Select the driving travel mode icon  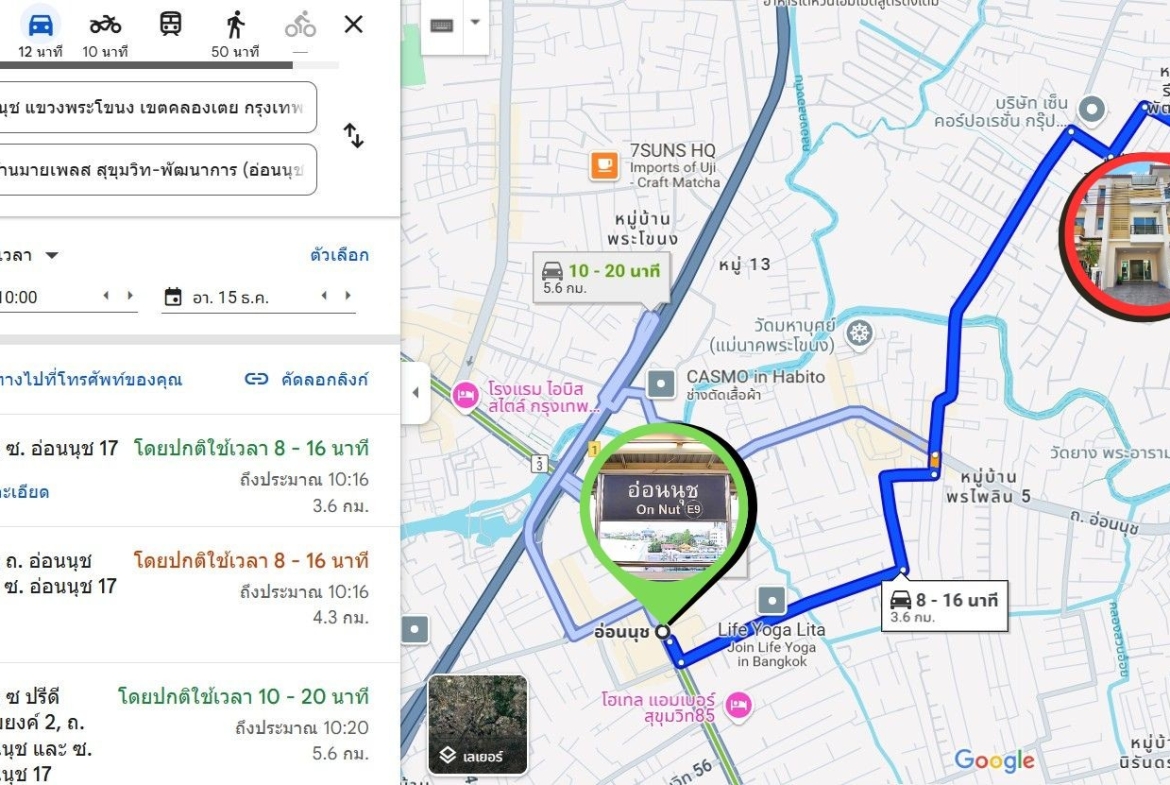(x=40, y=25)
